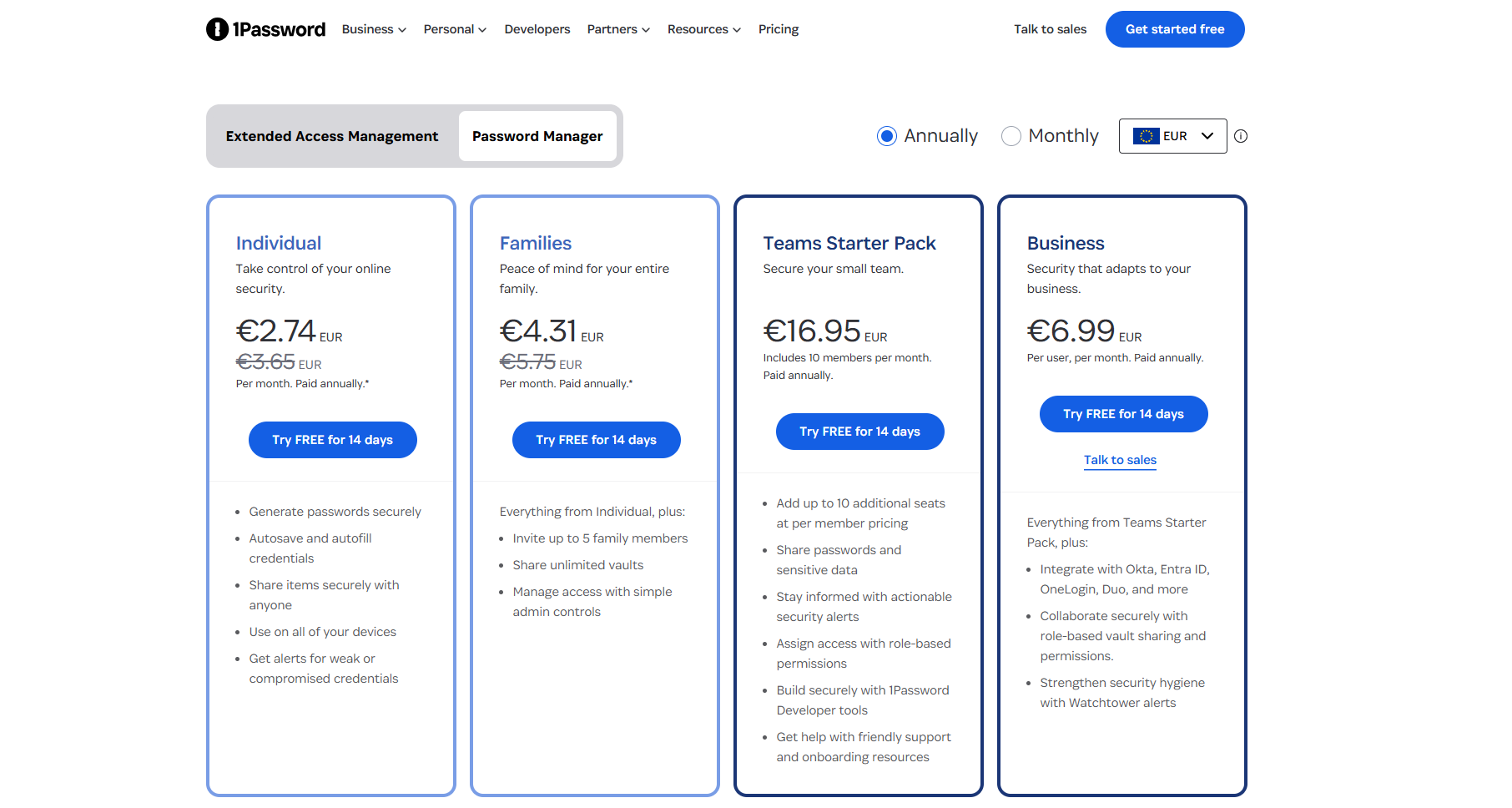Expand the Partners menu
The height and width of the screenshot is (808, 1512).
pyautogui.click(x=618, y=29)
